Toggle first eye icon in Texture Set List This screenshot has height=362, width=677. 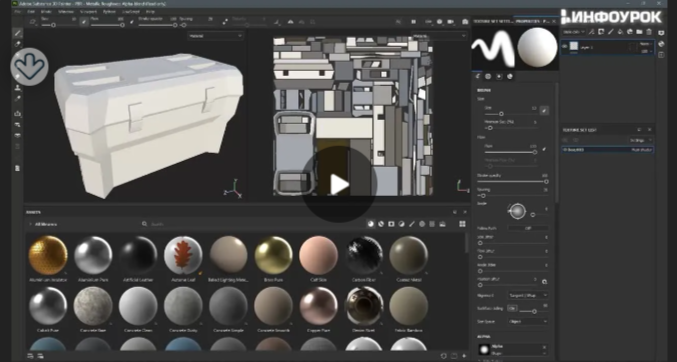pos(565,140)
